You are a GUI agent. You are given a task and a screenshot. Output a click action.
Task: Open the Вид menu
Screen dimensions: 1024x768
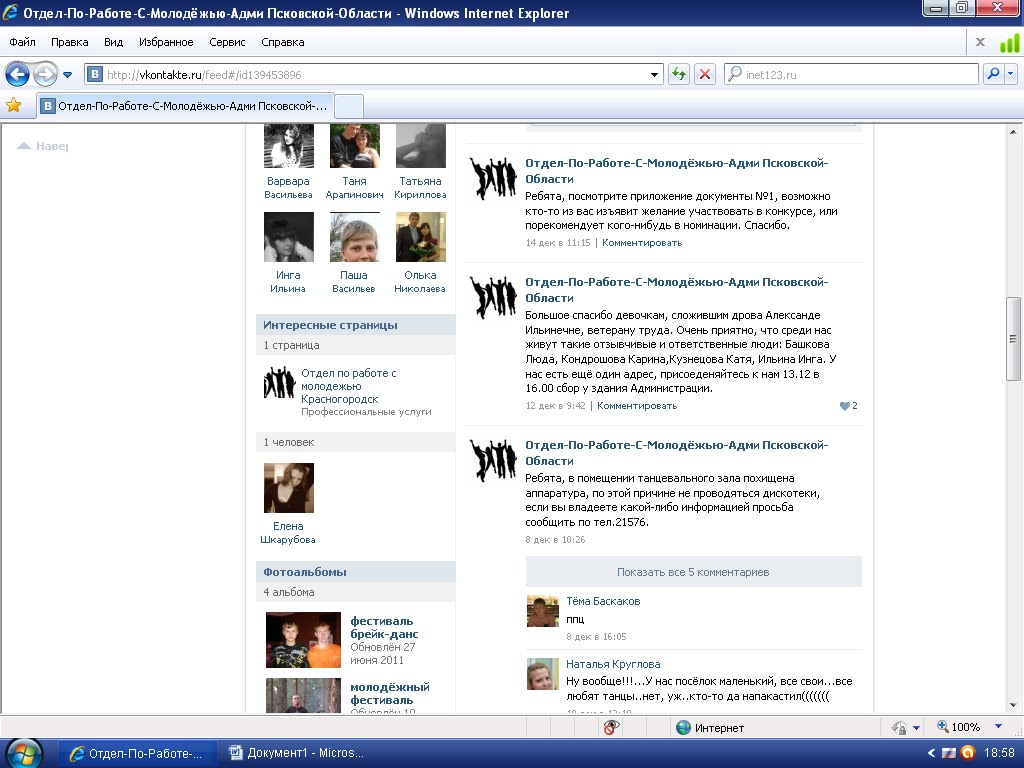pos(113,42)
